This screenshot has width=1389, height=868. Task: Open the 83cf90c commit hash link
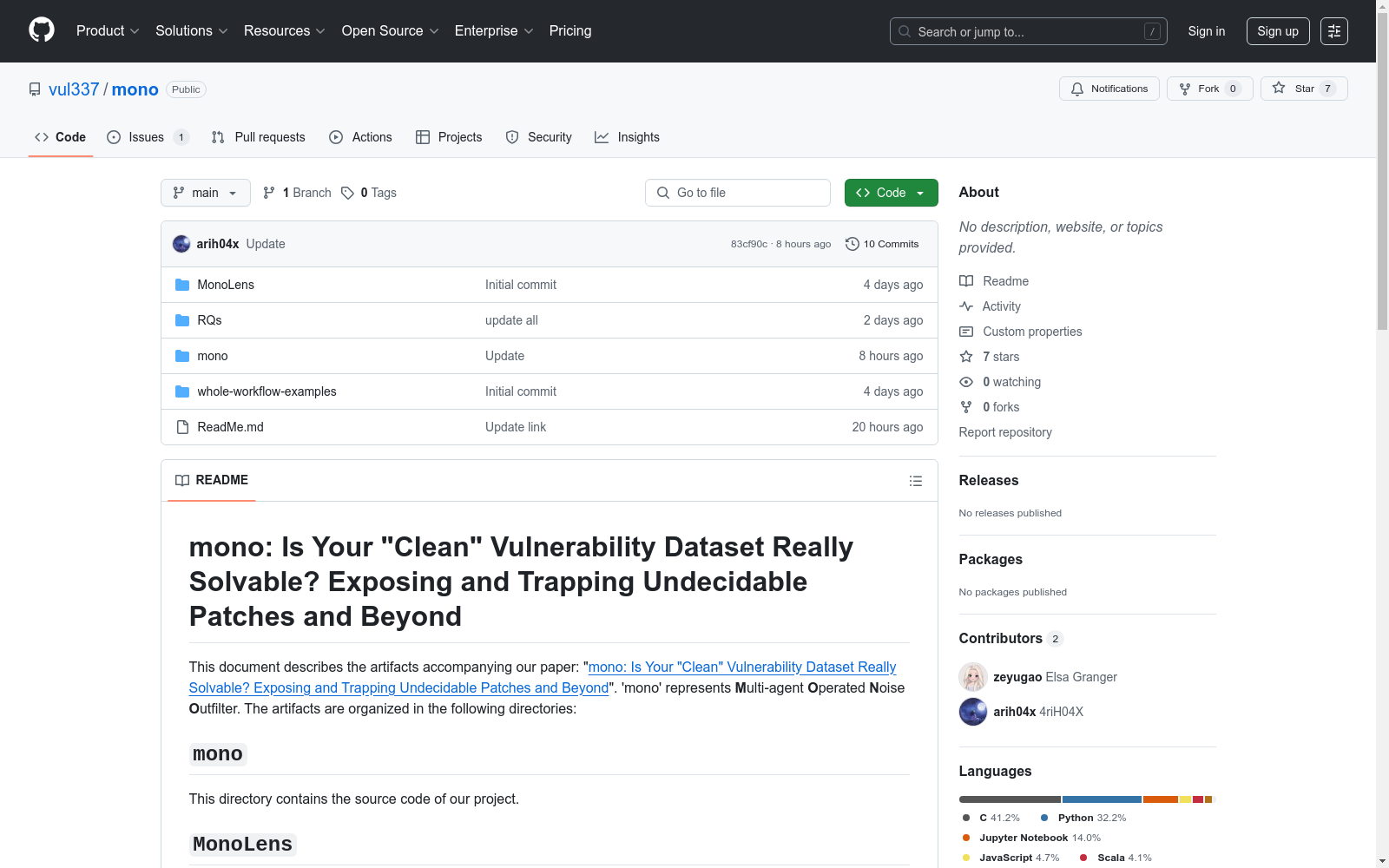pos(749,244)
